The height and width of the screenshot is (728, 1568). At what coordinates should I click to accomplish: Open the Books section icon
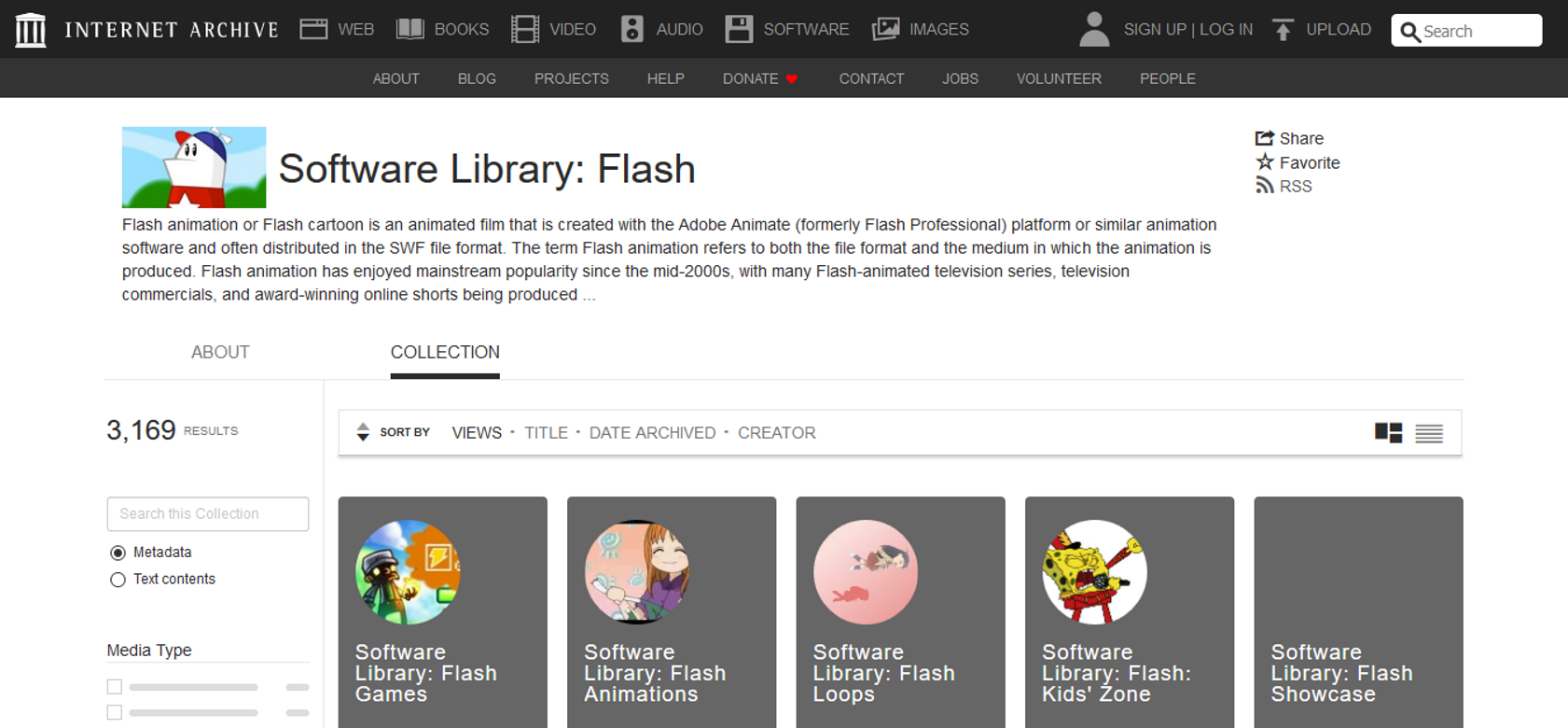pos(410,29)
